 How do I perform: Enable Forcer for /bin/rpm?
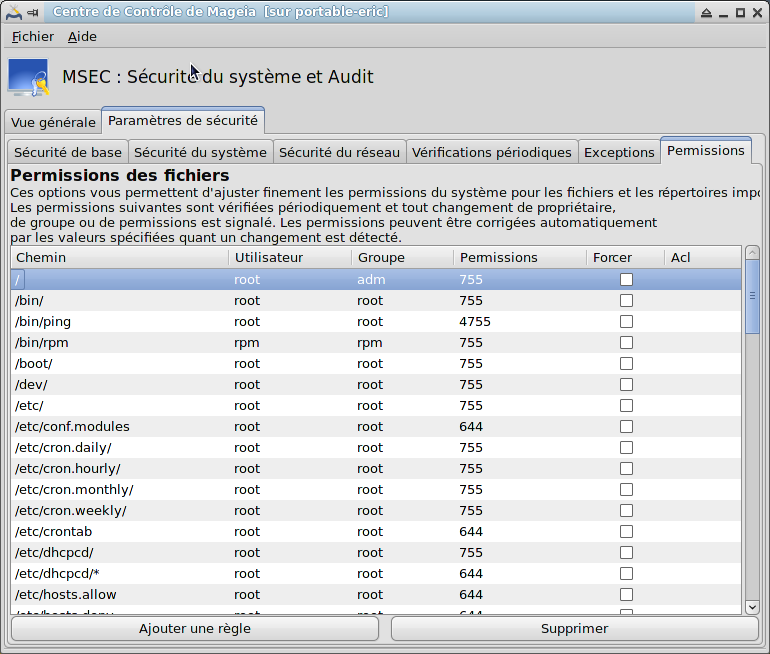[x=626, y=343]
